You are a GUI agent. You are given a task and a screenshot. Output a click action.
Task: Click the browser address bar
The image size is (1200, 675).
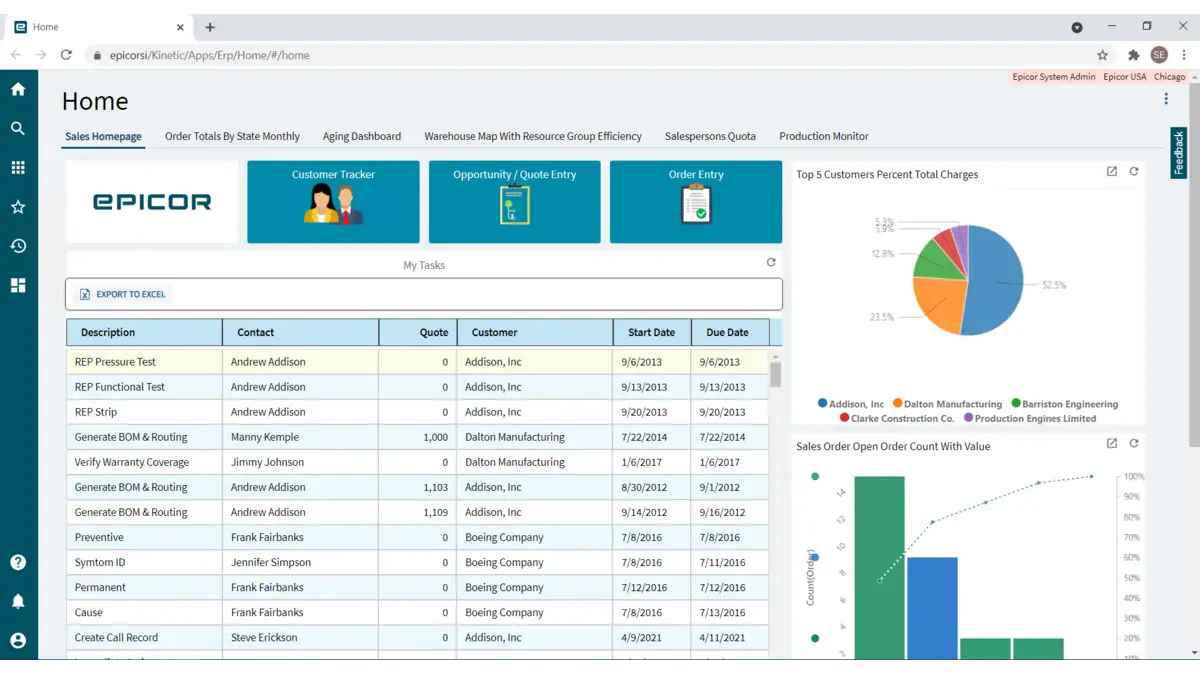(590, 55)
